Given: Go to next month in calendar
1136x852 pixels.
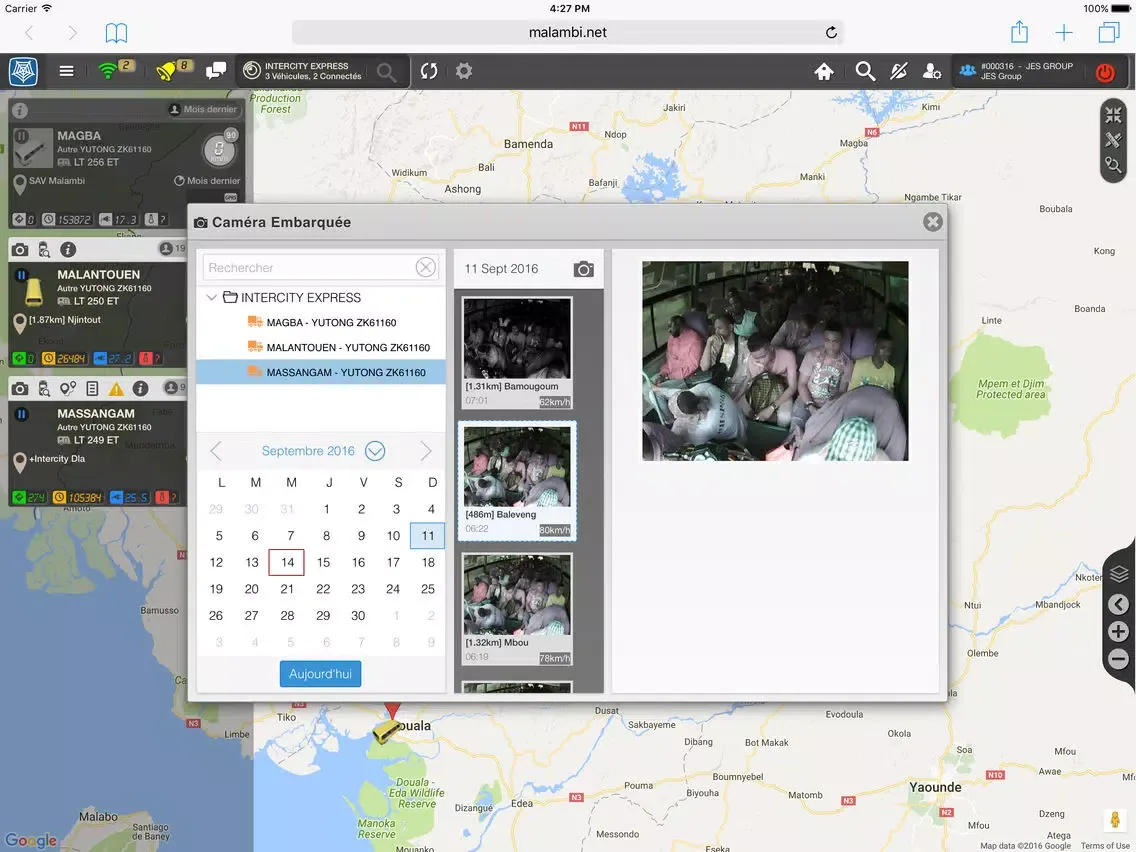Looking at the screenshot, I should coord(426,451).
